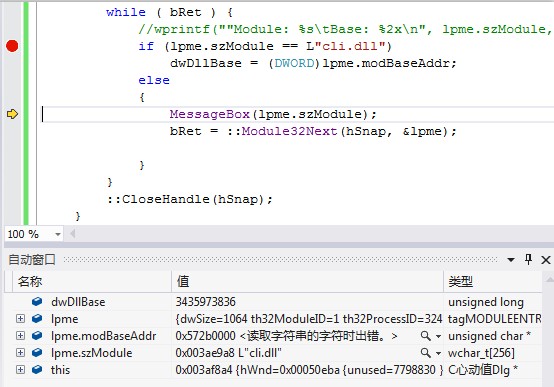The height and width of the screenshot is (387, 554).
Task: Expand the lpme.szModule variable row
Action: pyautogui.click(x=20, y=353)
